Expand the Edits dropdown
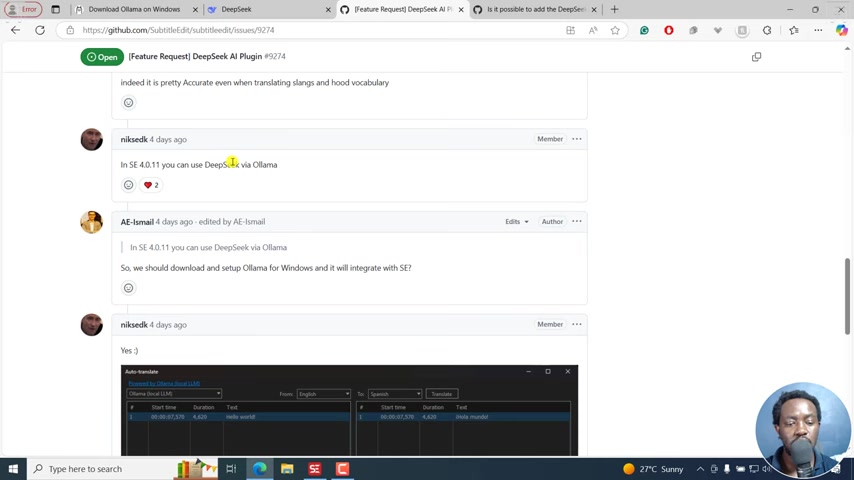854x480 pixels. [516, 222]
